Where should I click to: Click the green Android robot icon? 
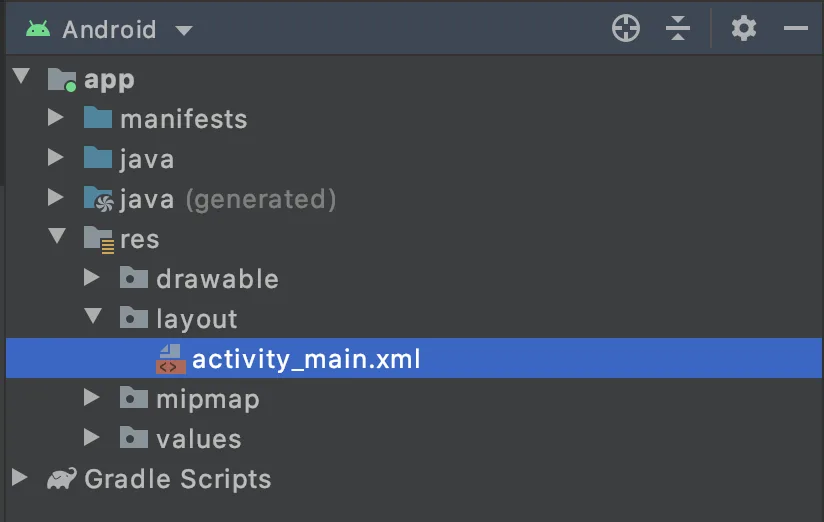38,29
